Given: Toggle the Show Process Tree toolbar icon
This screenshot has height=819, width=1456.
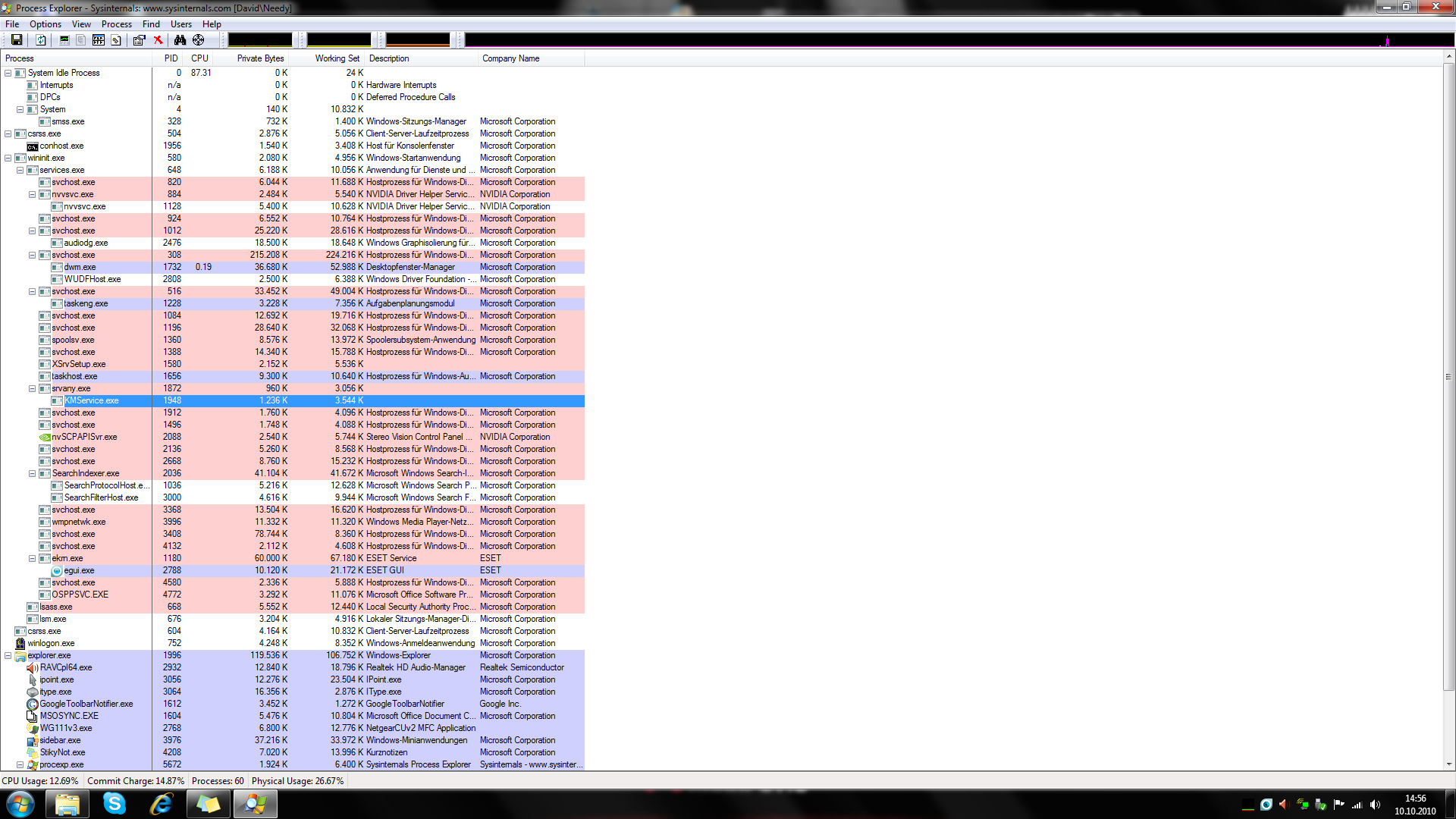Looking at the screenshot, I should coord(81,40).
